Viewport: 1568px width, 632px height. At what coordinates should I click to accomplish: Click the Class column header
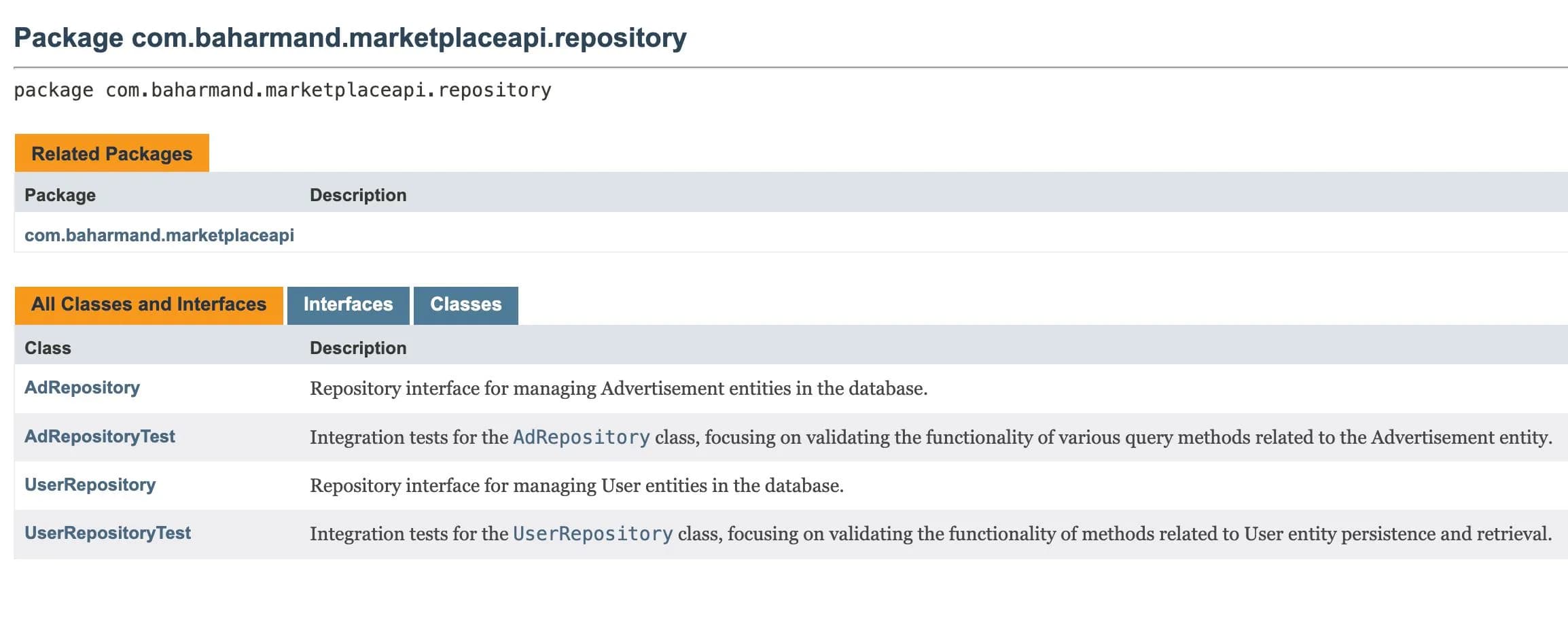47,347
